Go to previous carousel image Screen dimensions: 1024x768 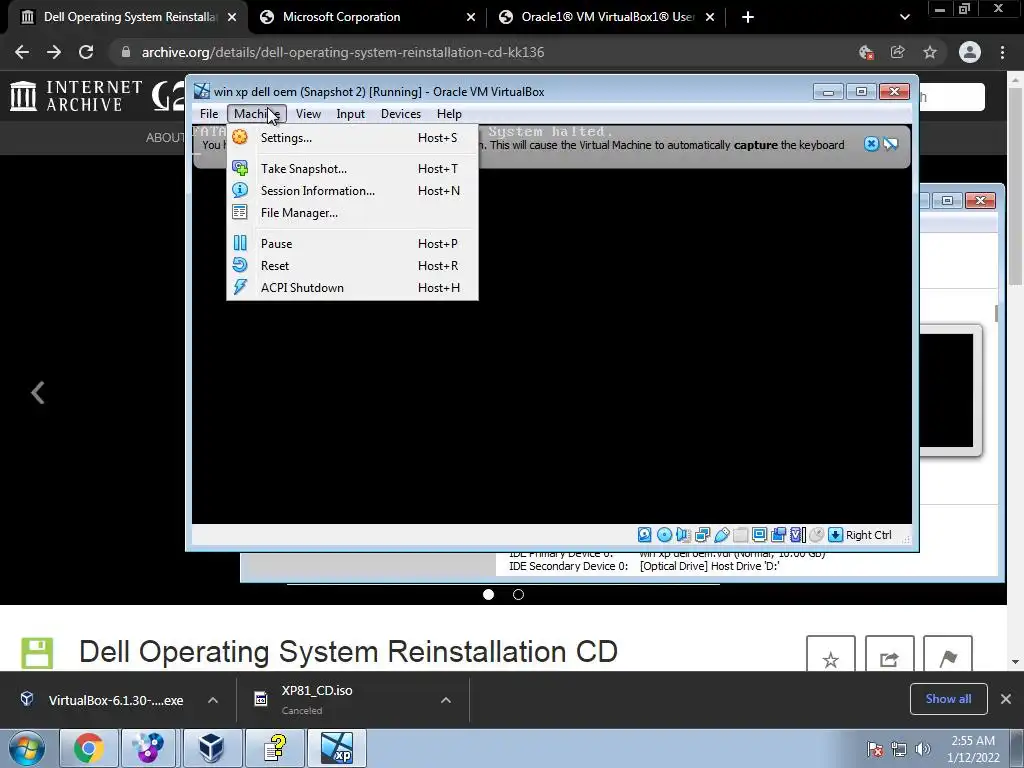click(38, 392)
